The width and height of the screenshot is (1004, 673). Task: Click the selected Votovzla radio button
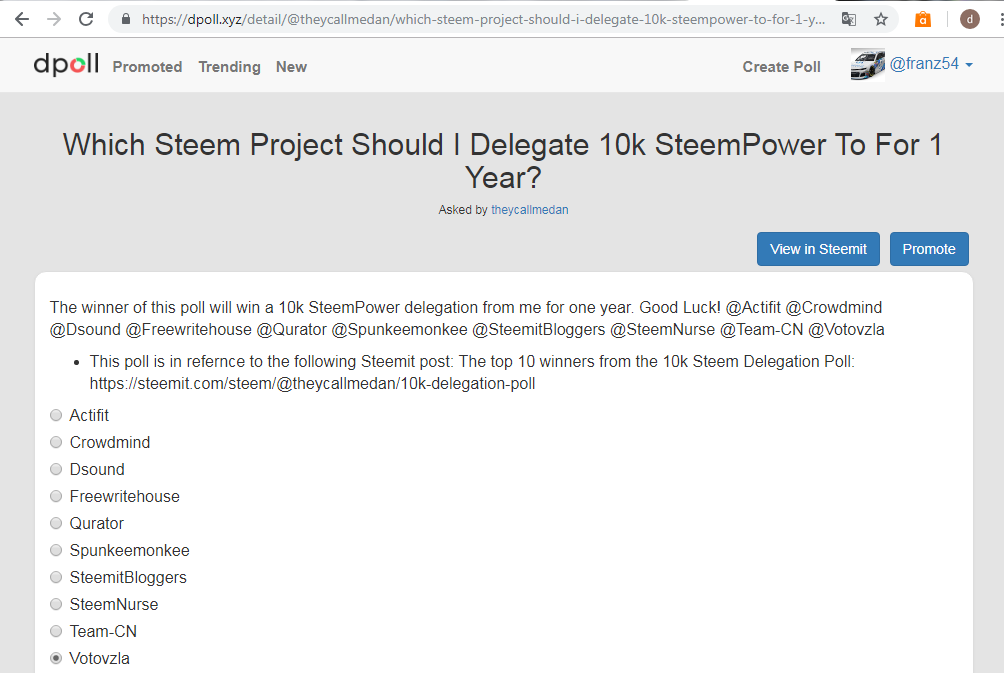tap(56, 658)
